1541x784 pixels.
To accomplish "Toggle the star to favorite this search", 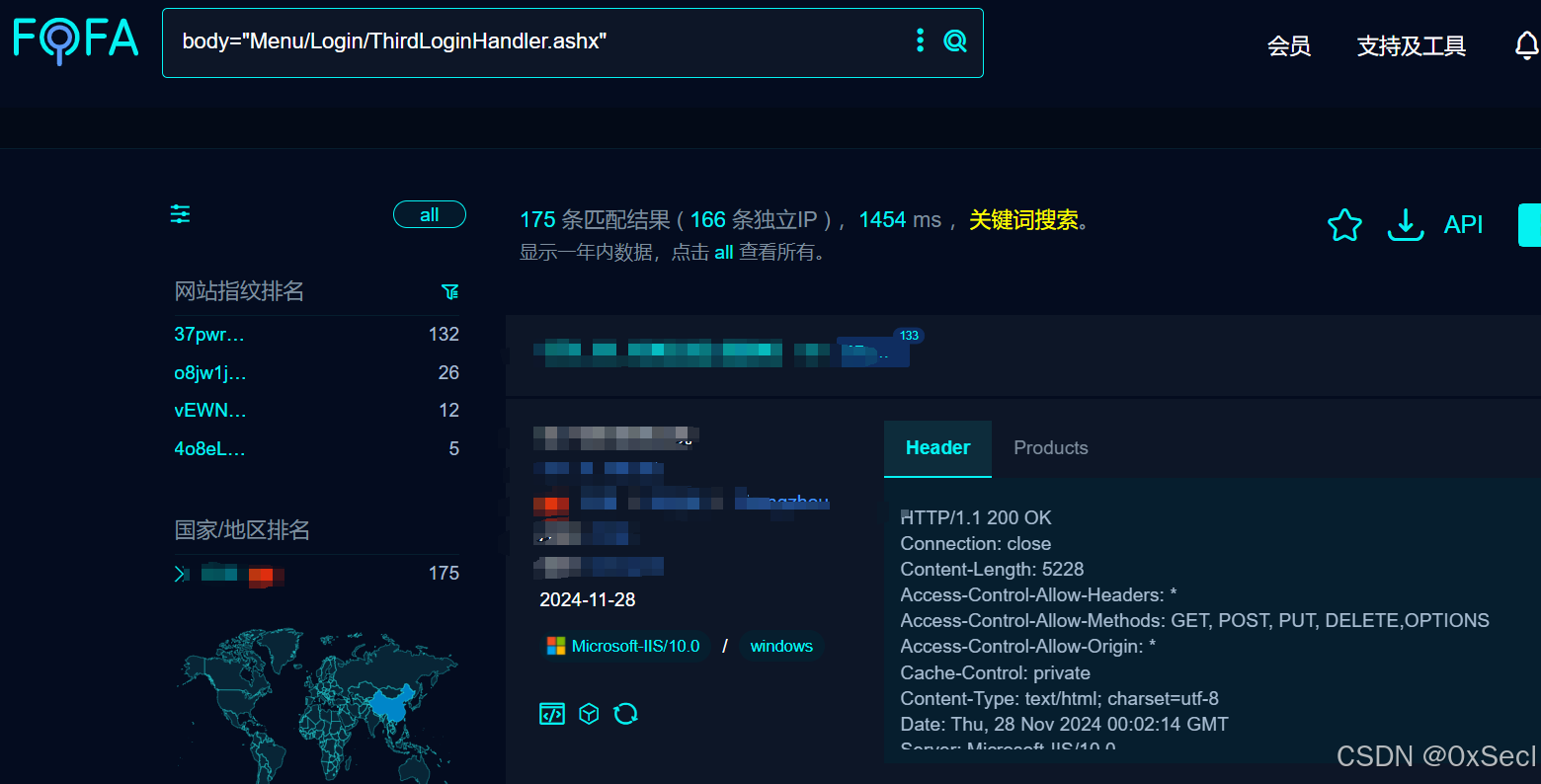I will click(x=1344, y=225).
